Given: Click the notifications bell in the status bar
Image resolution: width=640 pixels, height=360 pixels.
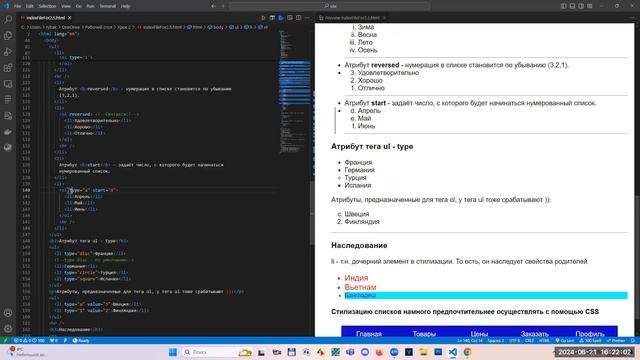Looking at the screenshot, I should pyautogui.click(x=633, y=340).
